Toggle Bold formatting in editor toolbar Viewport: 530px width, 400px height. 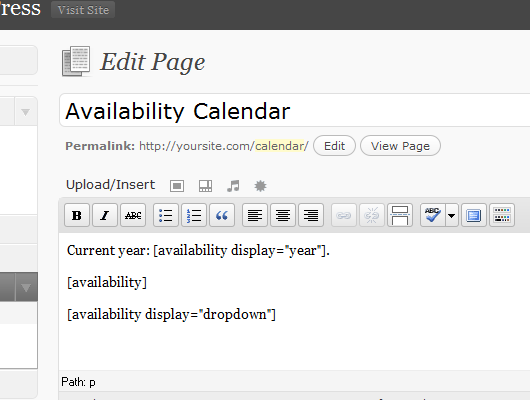(77, 215)
